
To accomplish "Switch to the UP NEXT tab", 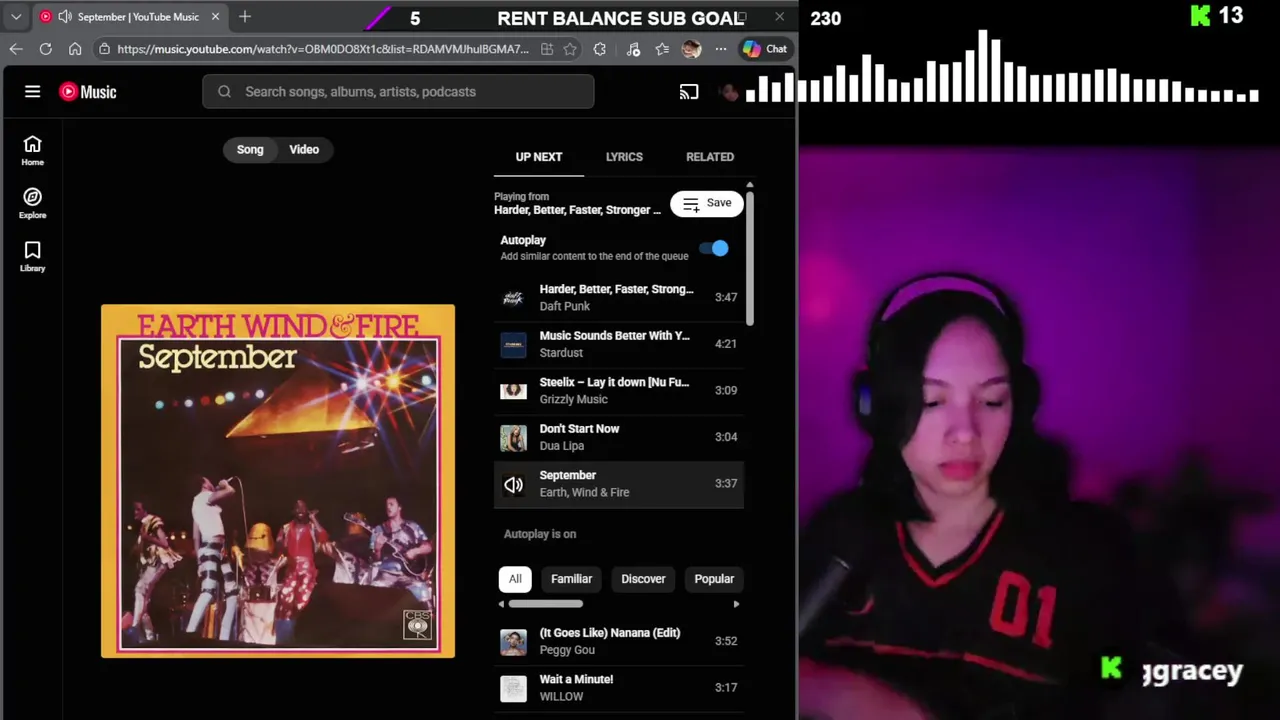I will click(539, 157).
